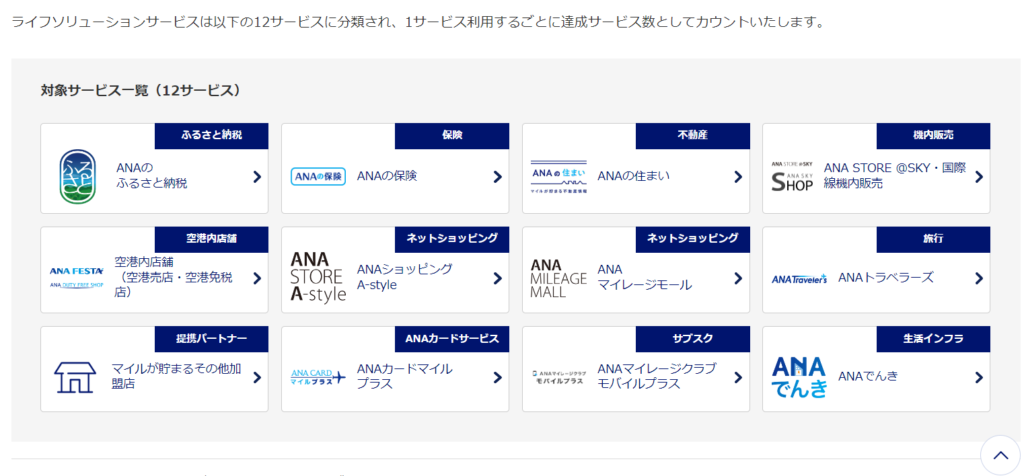Click the ANA STORE A-style logo
The height and width of the screenshot is (476, 1024).
click(x=317, y=277)
